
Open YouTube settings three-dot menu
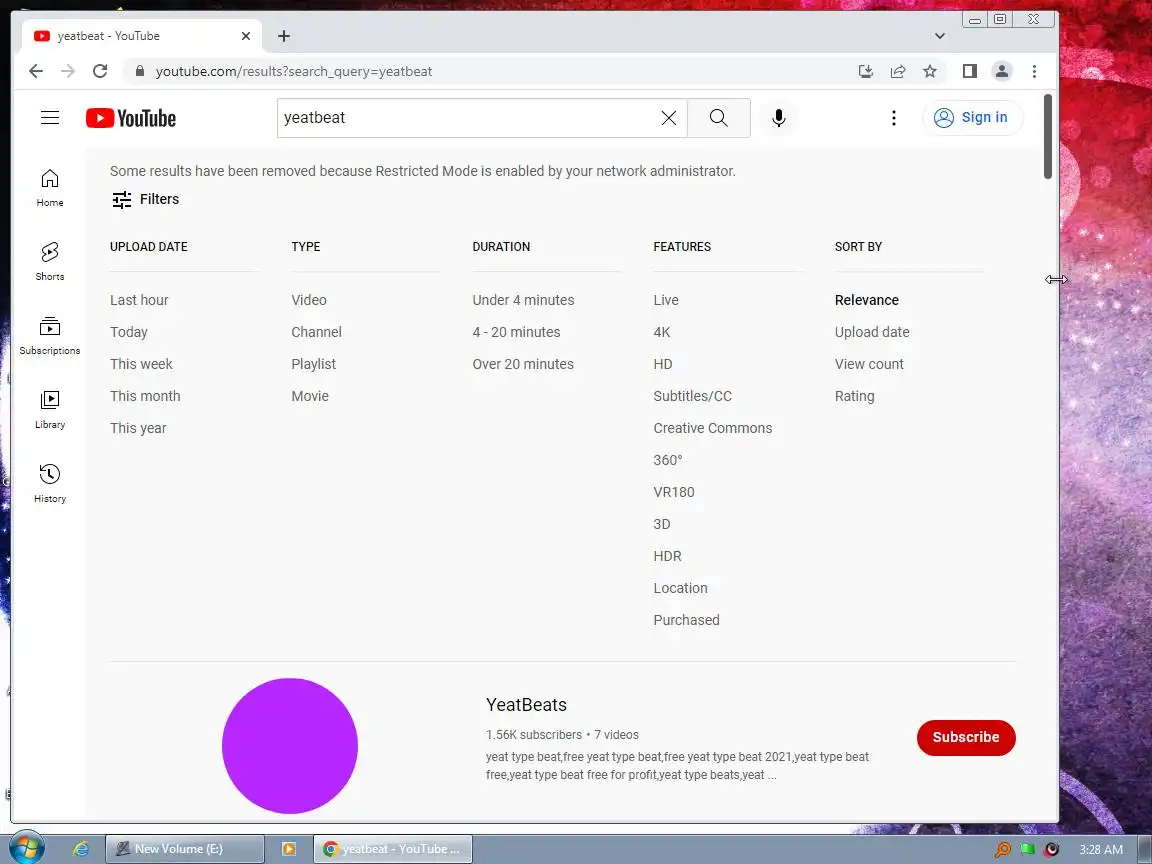tap(893, 118)
